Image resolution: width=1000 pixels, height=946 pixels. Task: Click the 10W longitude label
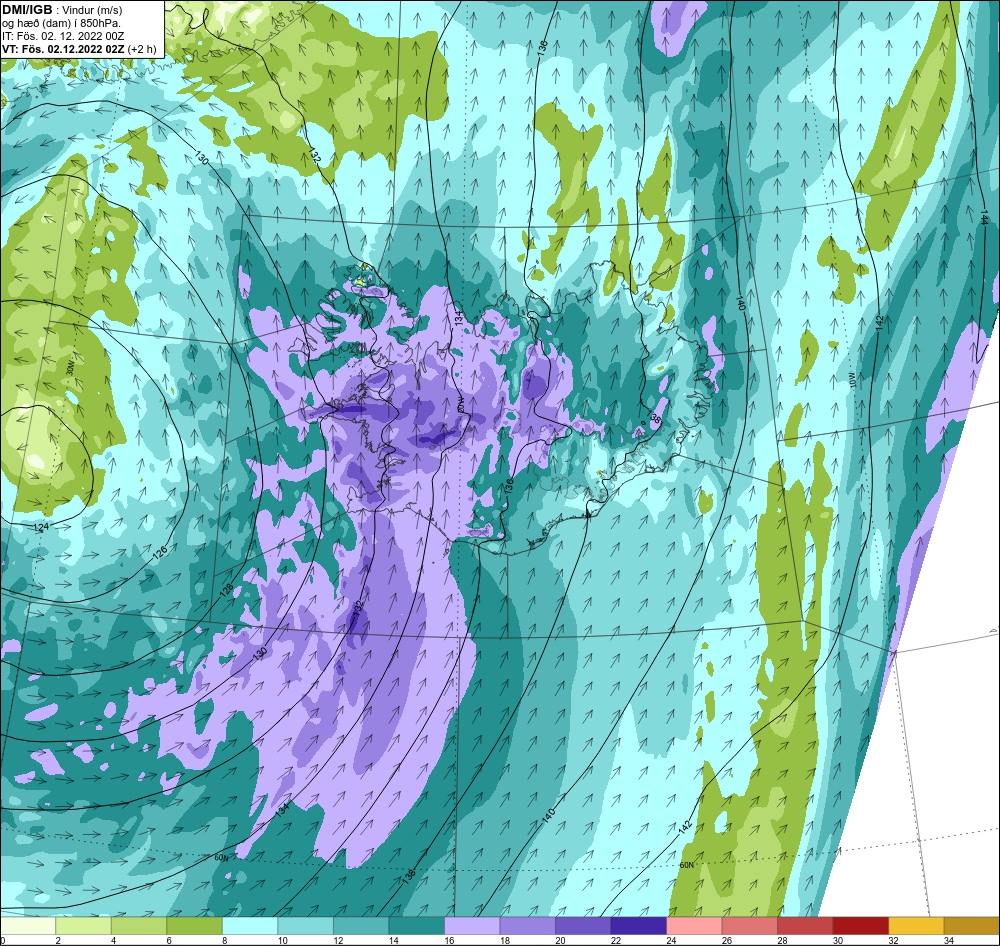(853, 381)
